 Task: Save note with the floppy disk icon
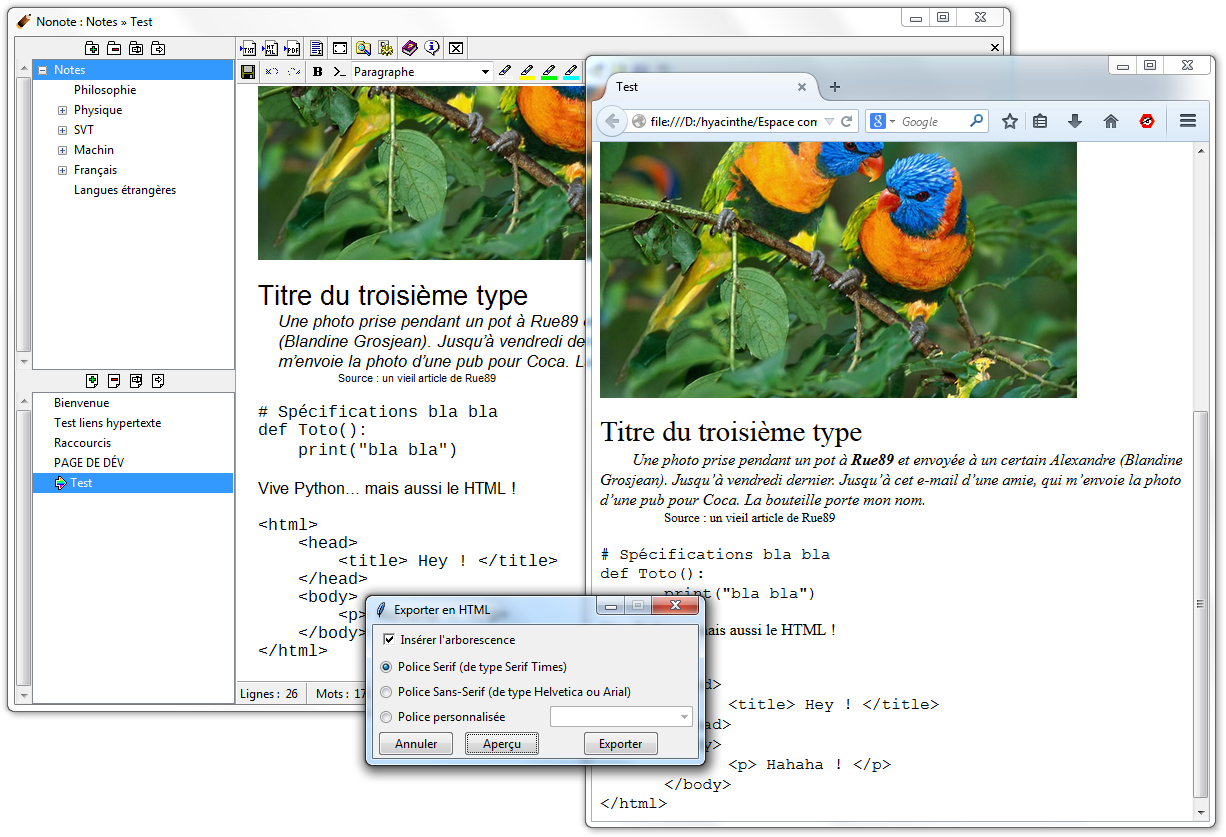tap(248, 72)
